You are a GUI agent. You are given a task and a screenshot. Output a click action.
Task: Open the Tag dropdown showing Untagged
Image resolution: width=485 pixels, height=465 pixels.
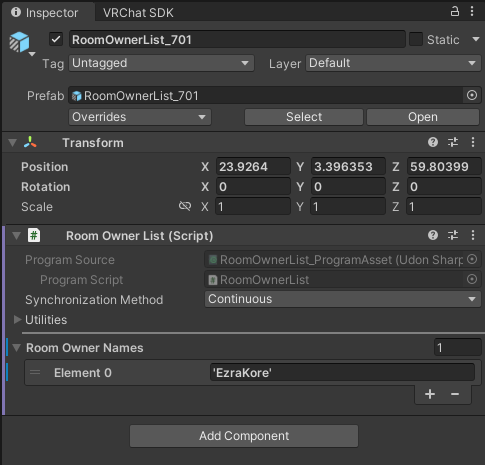(x=161, y=63)
